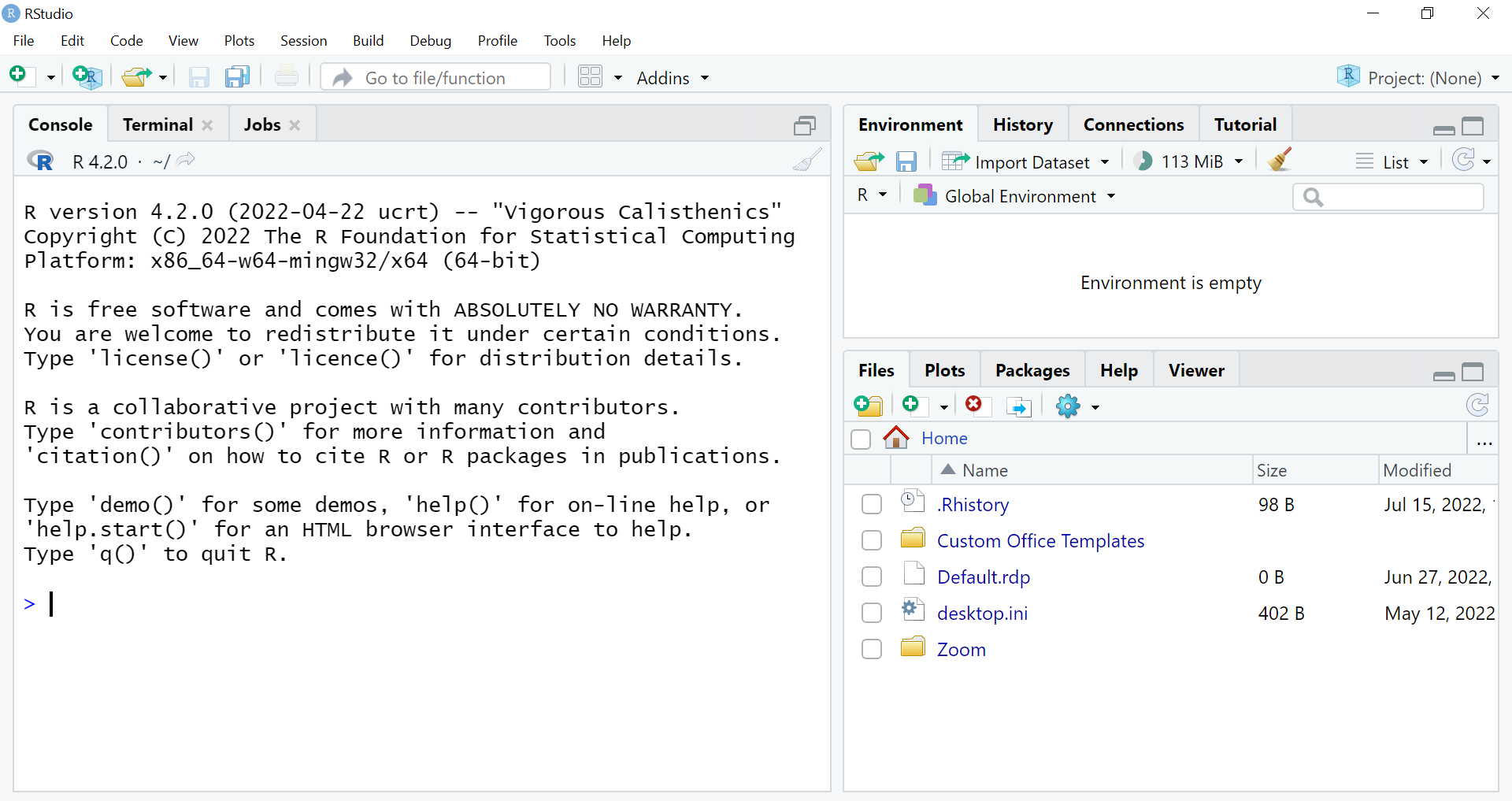
Task: Open the Project (None) dropdown
Action: tap(1418, 77)
